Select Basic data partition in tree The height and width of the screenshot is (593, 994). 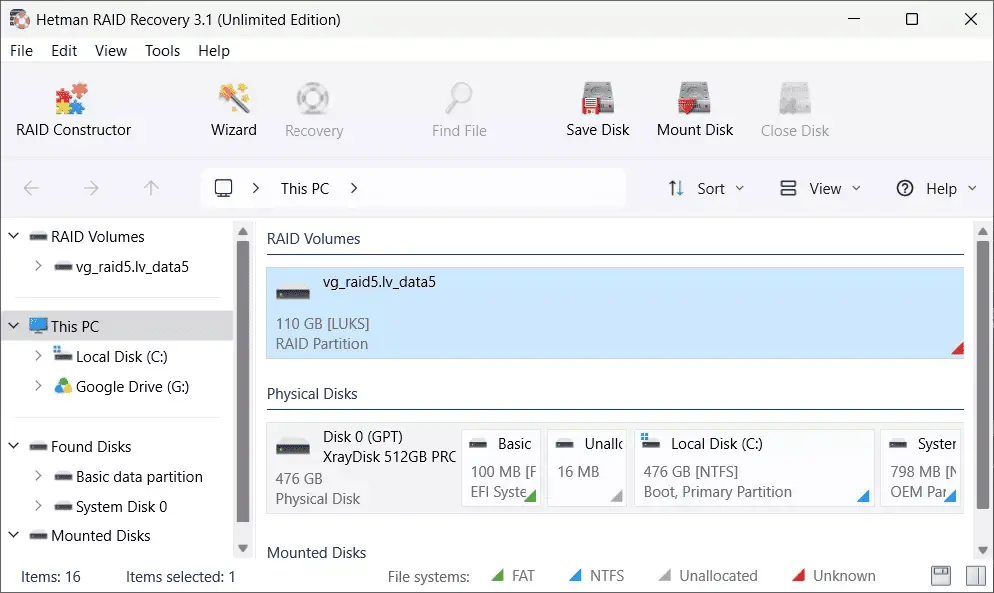click(139, 476)
